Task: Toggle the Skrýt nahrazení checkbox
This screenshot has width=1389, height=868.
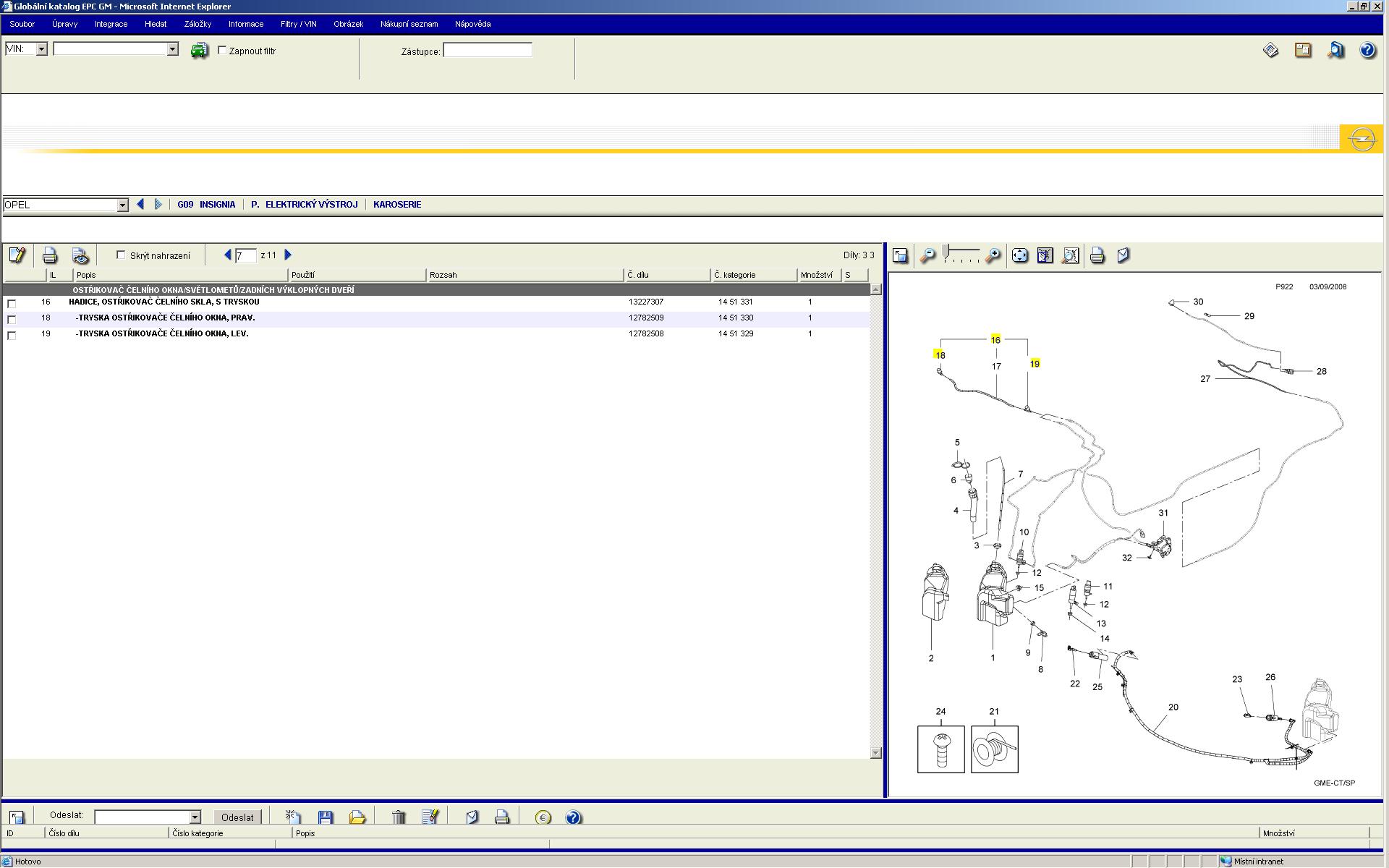Action: coord(121,255)
